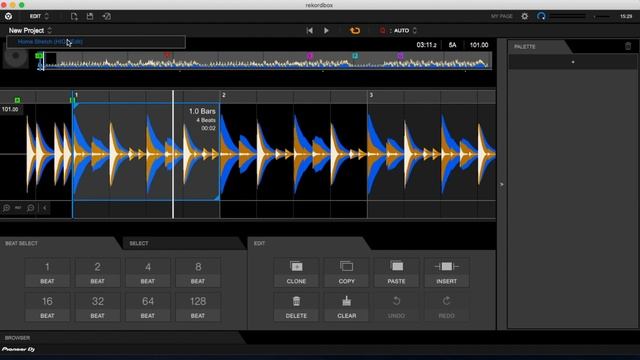Reset waveform zoom icon
640x360 pixels.
[18, 208]
